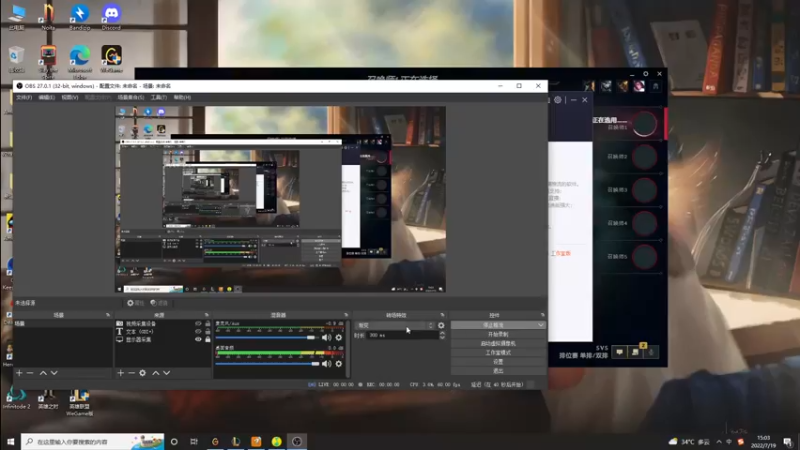Move scene down in Scenes panel
Image resolution: width=800 pixels, height=450 pixels.
pos(54,373)
